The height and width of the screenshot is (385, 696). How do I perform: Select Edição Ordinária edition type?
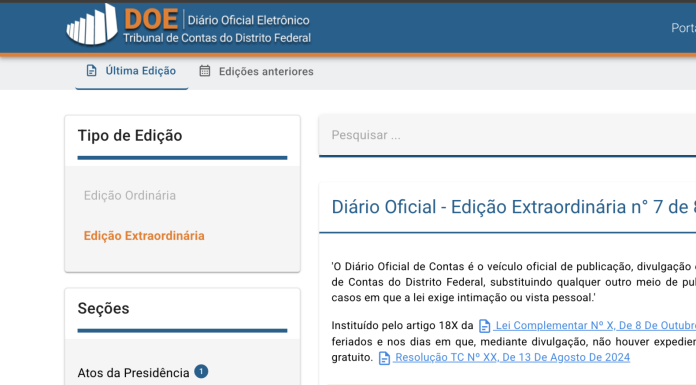tap(130, 195)
